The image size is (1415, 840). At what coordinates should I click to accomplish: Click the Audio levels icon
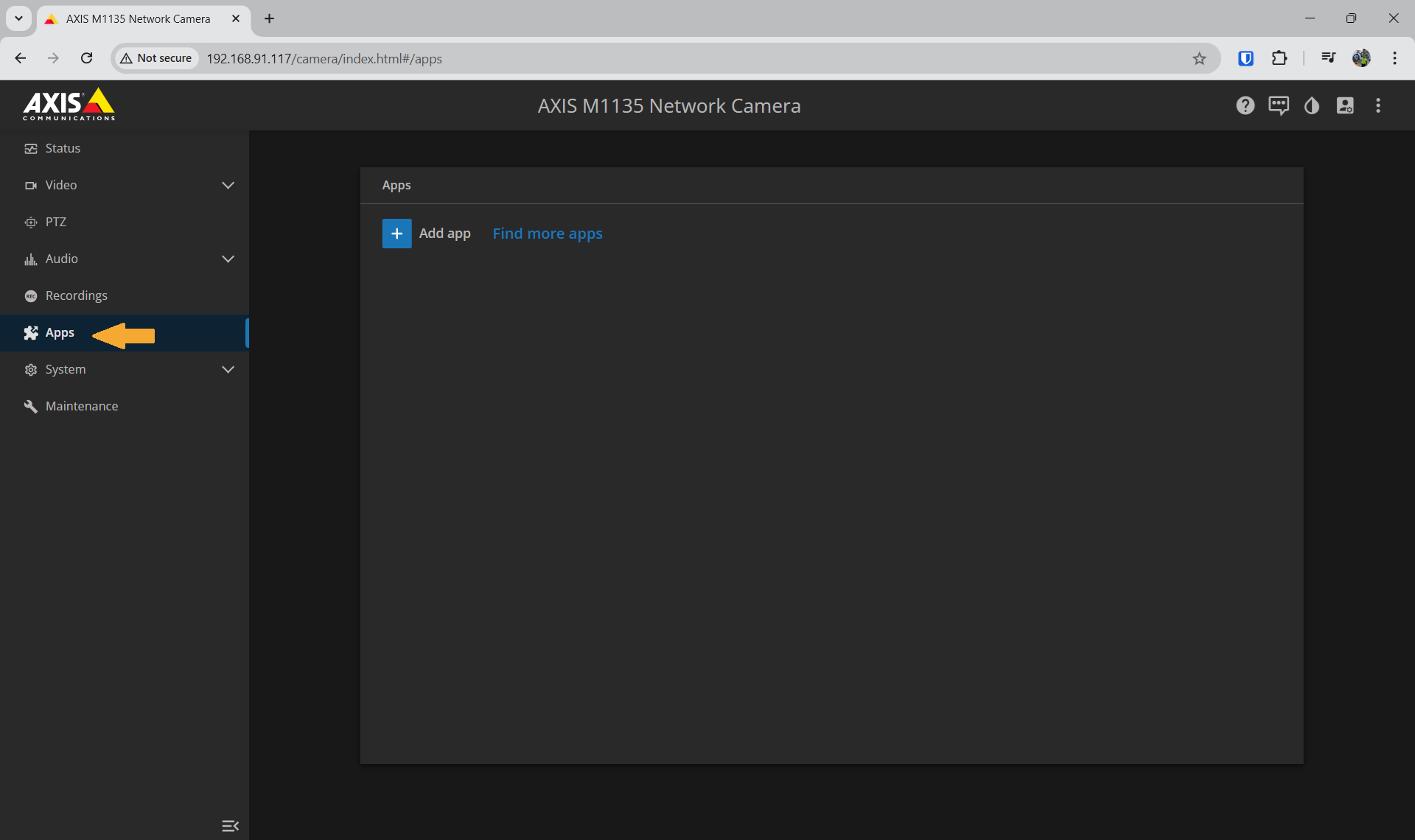pyautogui.click(x=31, y=259)
